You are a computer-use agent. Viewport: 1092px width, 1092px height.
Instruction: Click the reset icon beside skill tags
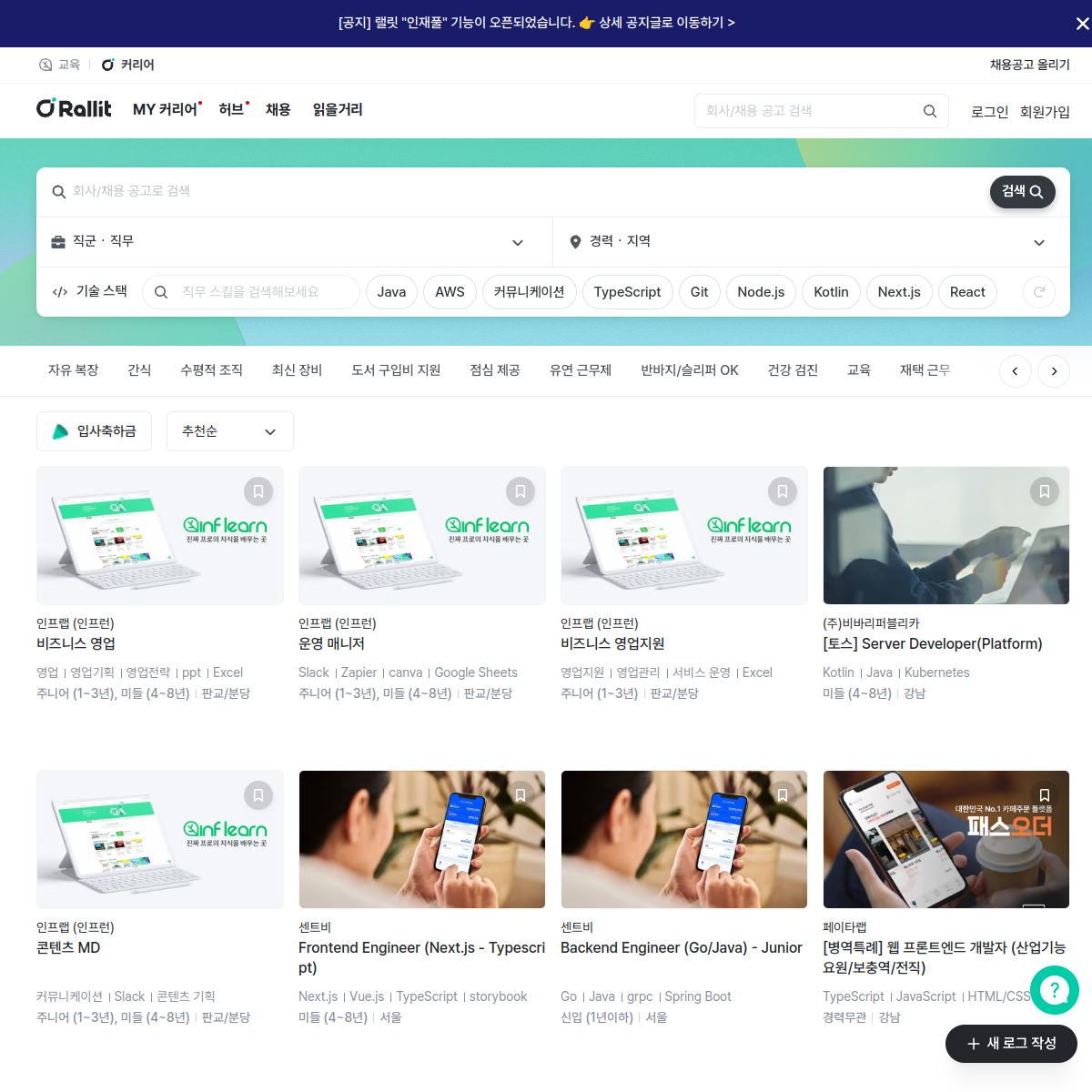(x=1038, y=292)
